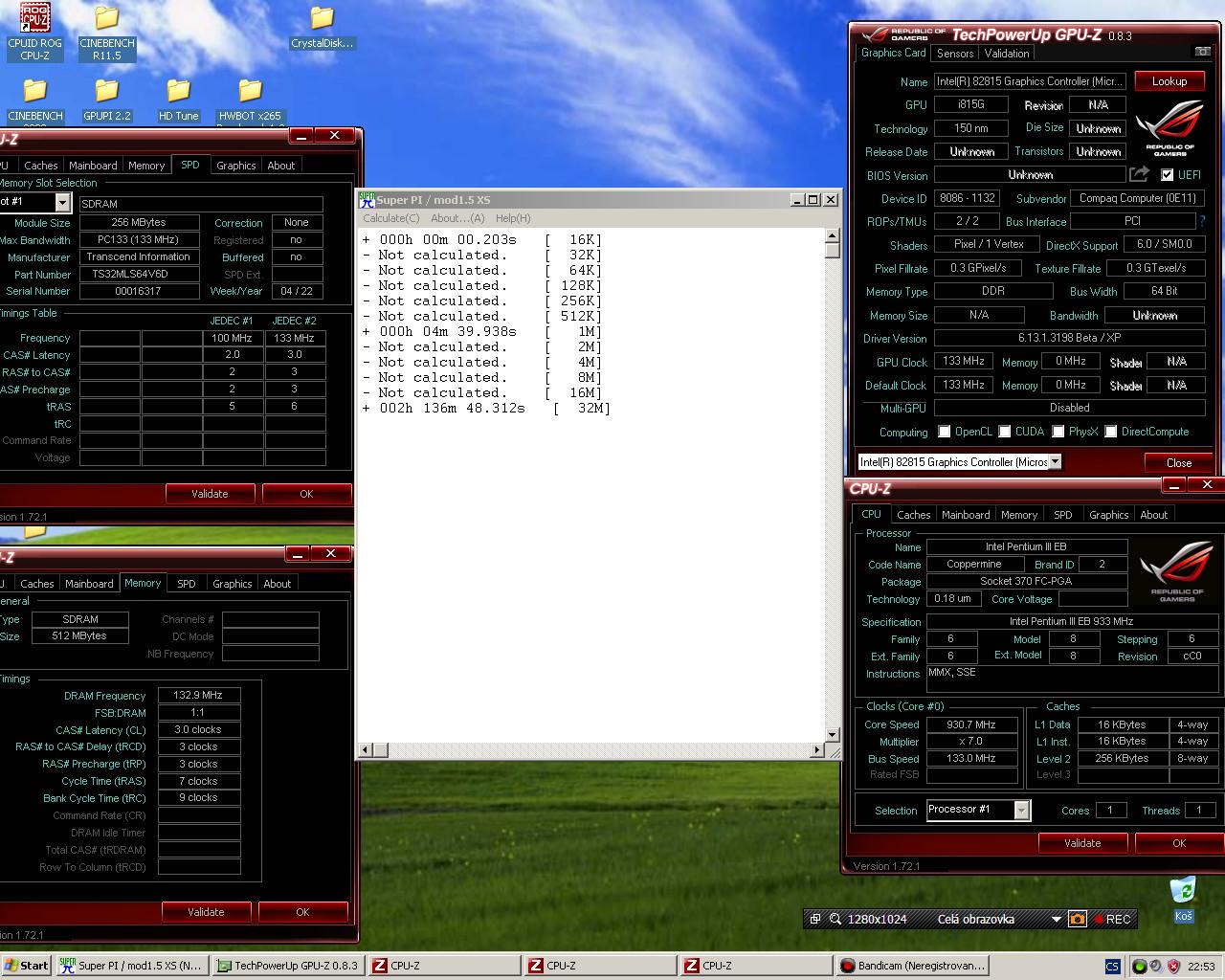Image resolution: width=1225 pixels, height=980 pixels.
Task: Open the Help(H) menu in Super PI
Action: (513, 218)
